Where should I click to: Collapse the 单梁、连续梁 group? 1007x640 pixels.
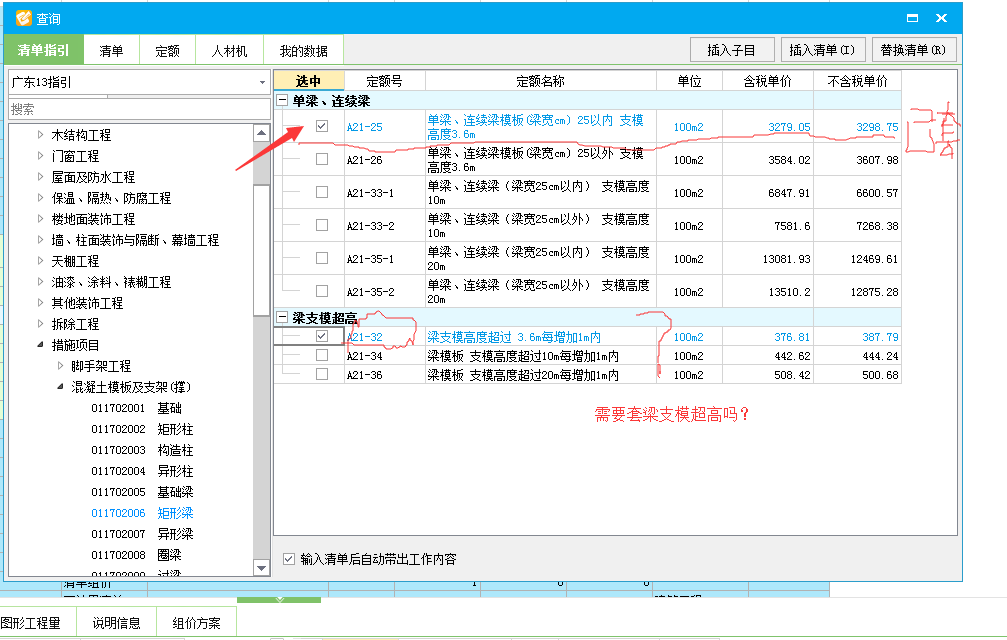point(282,100)
